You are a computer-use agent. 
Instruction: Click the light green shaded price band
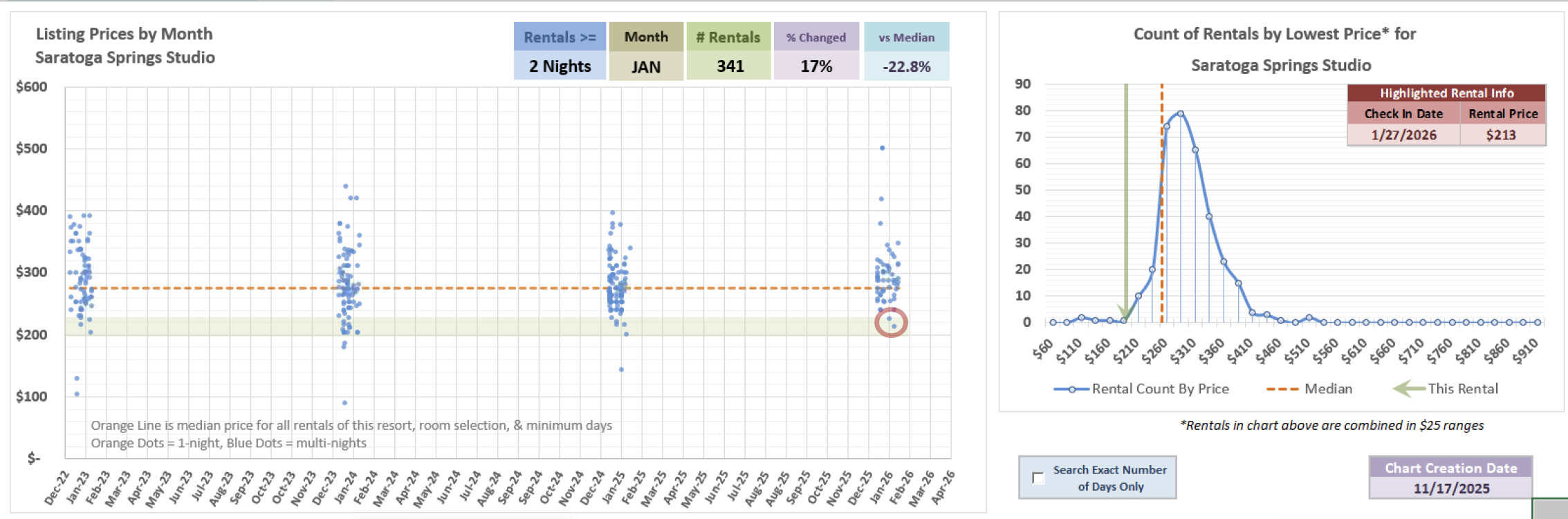click(484, 327)
